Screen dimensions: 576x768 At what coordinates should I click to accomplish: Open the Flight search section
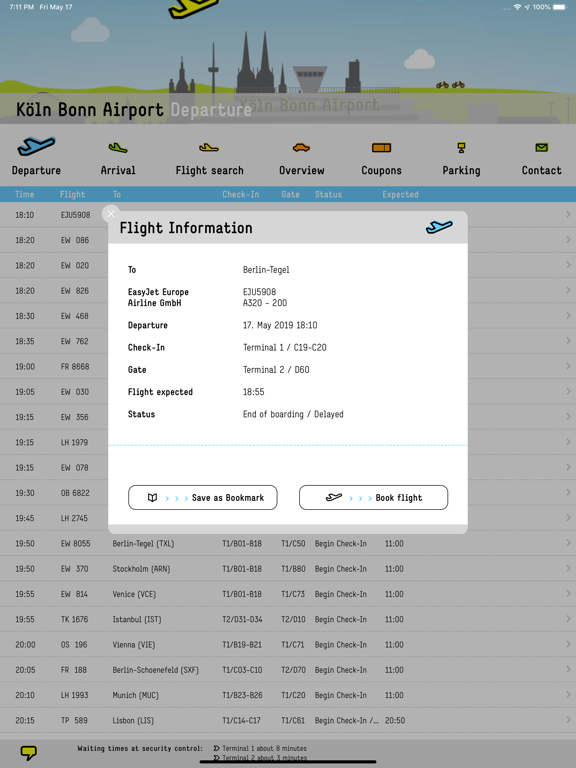tap(210, 170)
